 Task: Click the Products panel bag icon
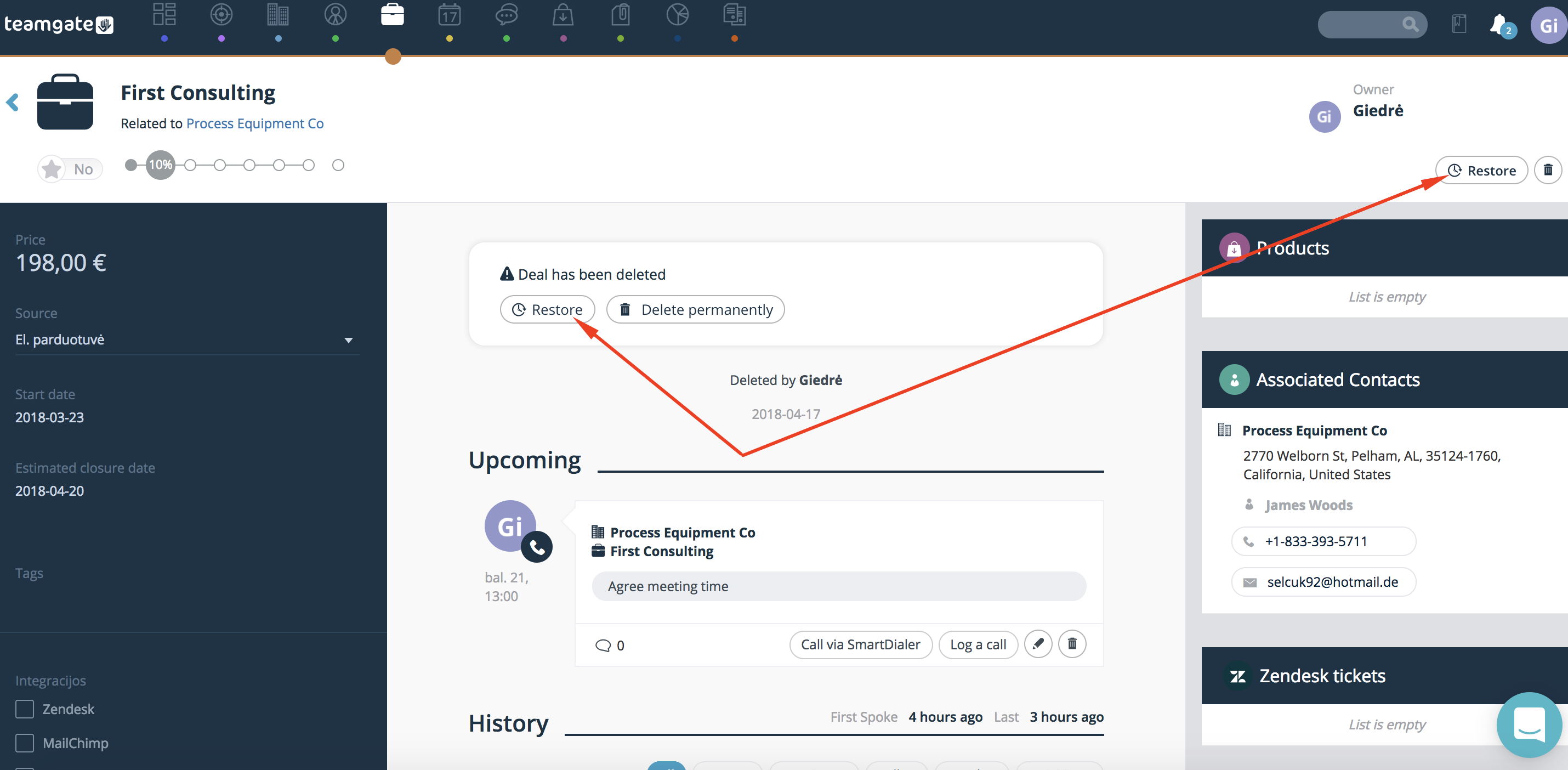pyautogui.click(x=1235, y=248)
